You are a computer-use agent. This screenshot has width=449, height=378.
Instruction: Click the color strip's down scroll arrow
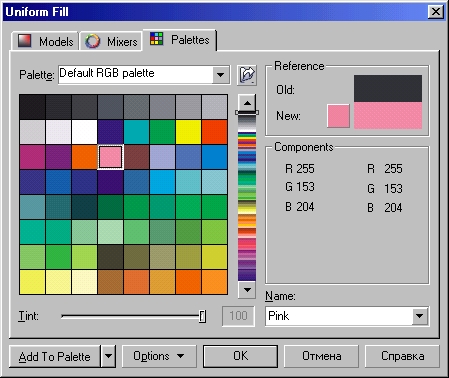[247, 290]
